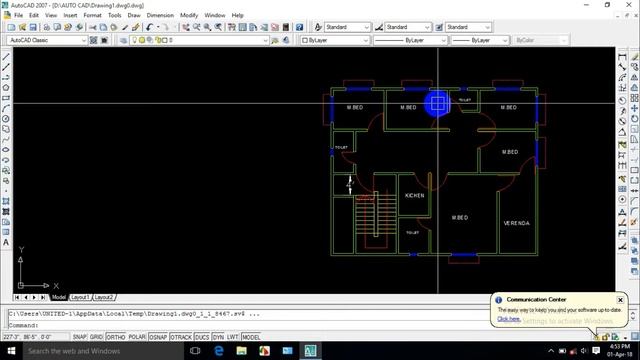Close the Communication Center balloon
The image size is (640, 360).
(x=620, y=300)
